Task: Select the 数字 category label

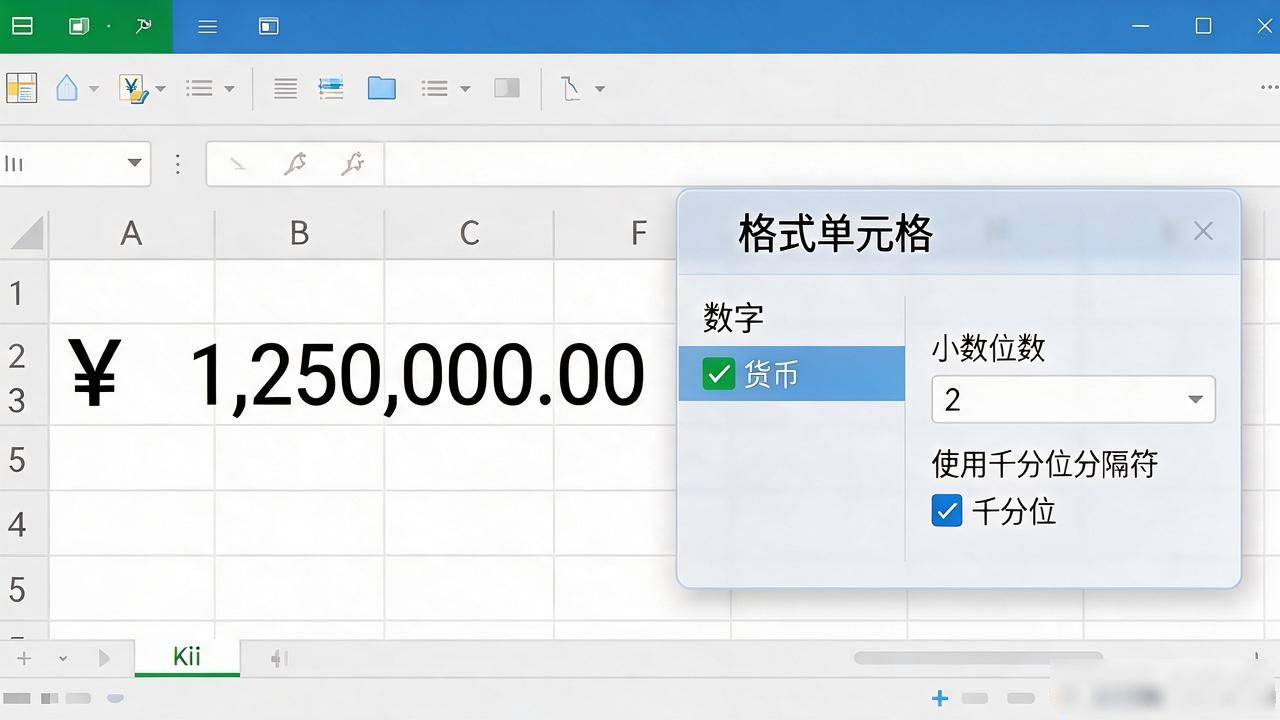Action: (733, 318)
